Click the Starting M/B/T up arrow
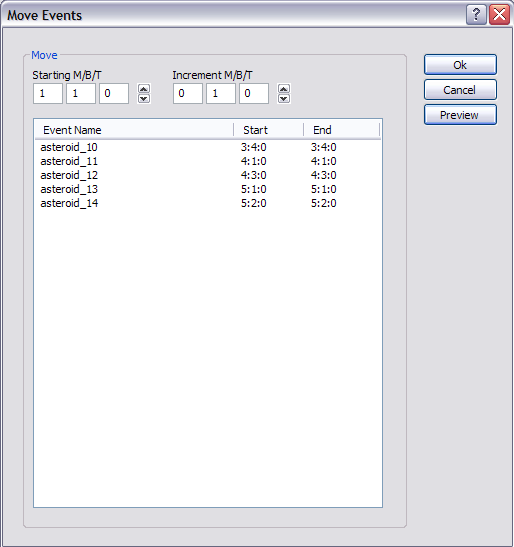Image resolution: width=514 pixels, height=547 pixels. point(144,89)
